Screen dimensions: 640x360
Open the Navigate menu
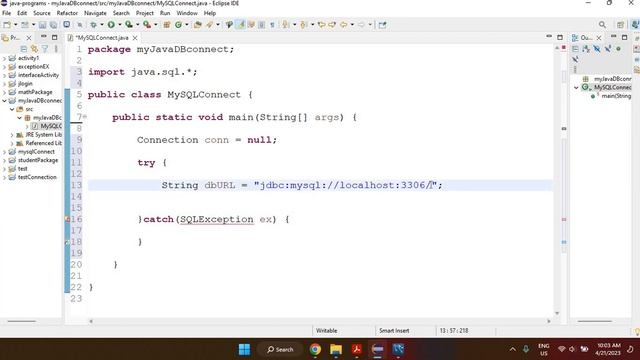[95, 13]
